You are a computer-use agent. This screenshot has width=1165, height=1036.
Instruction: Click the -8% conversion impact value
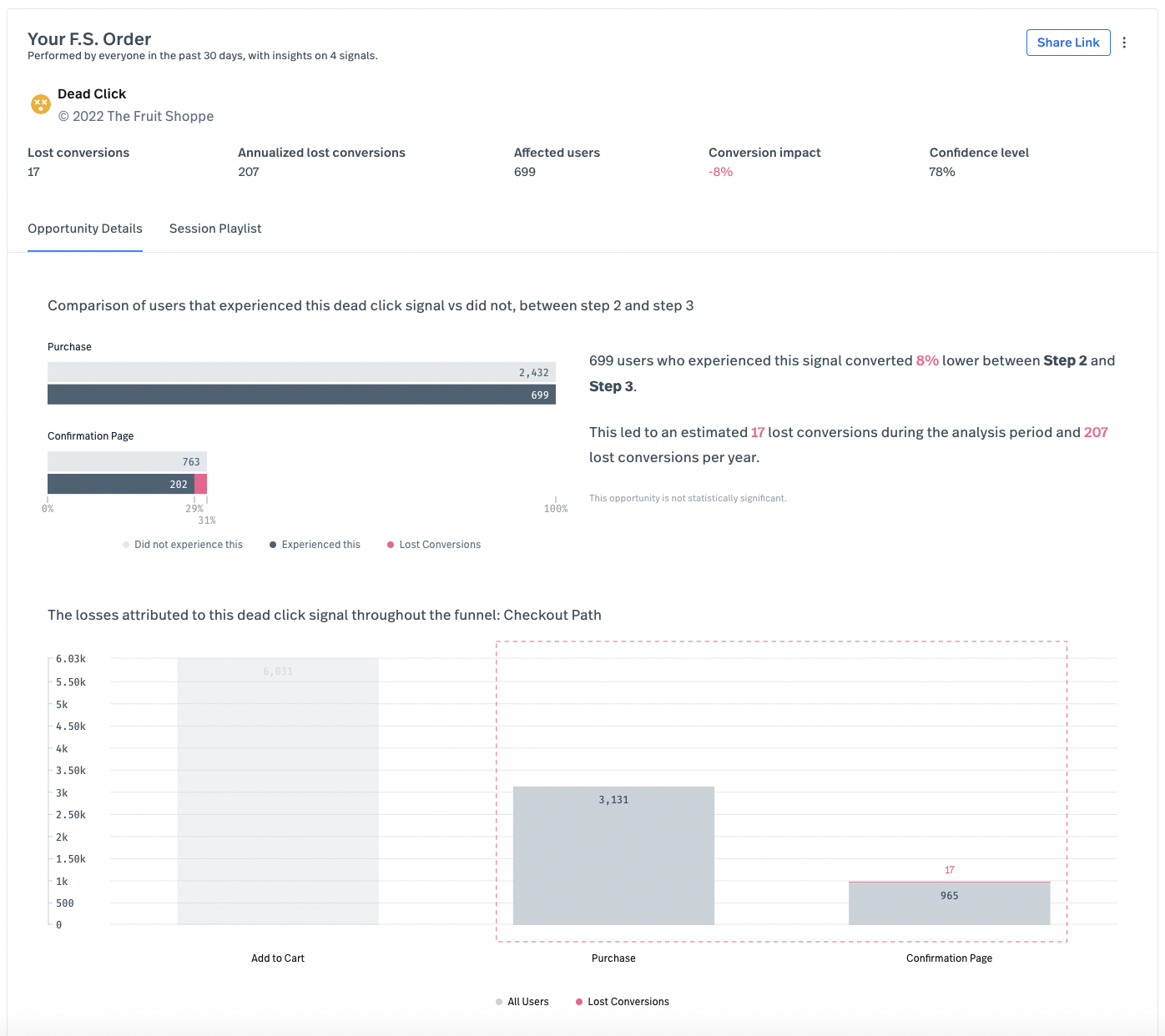point(721,172)
